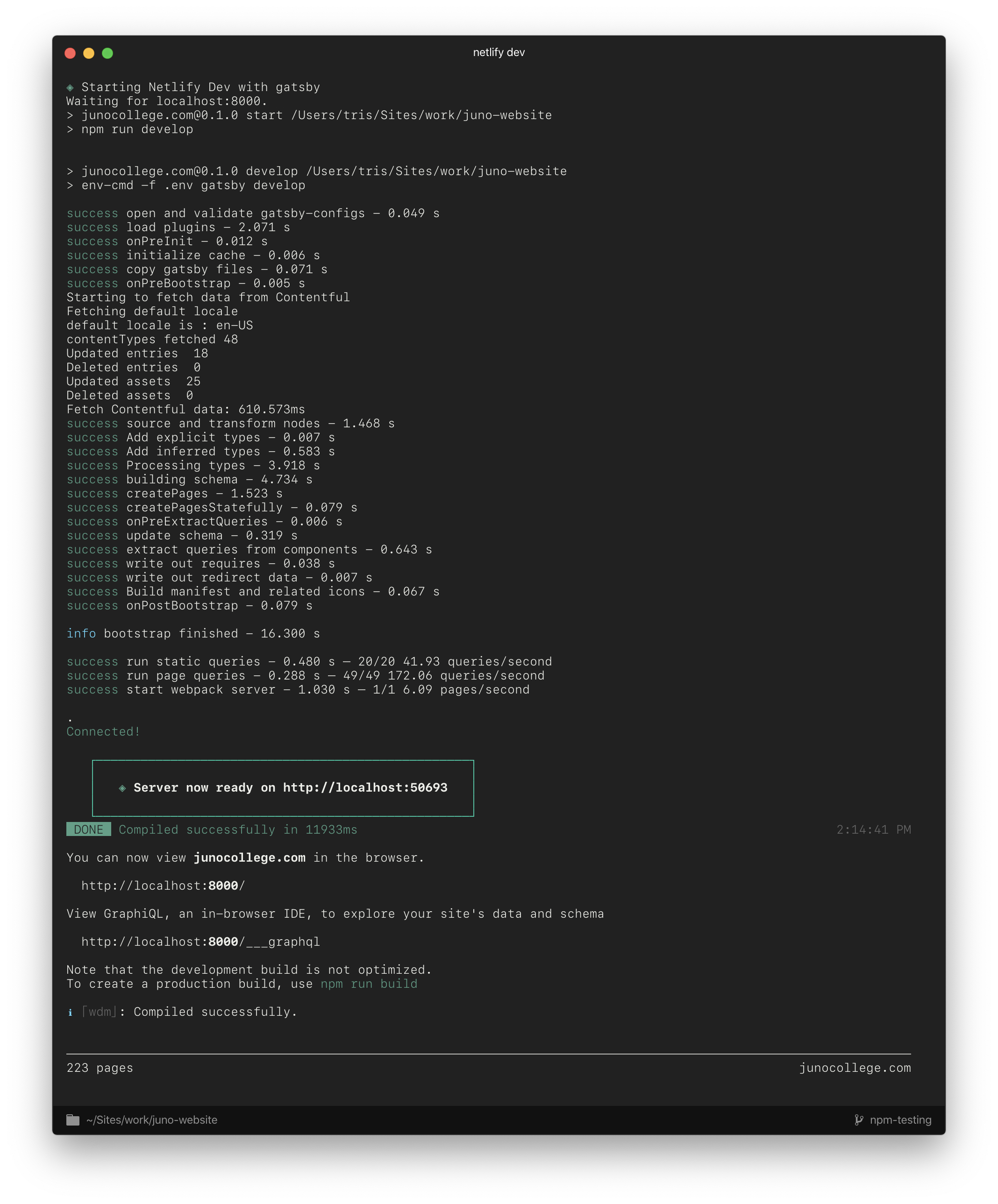Image resolution: width=998 pixels, height=1204 pixels.
Task: Click the folder icon in status bar
Action: [x=73, y=1120]
